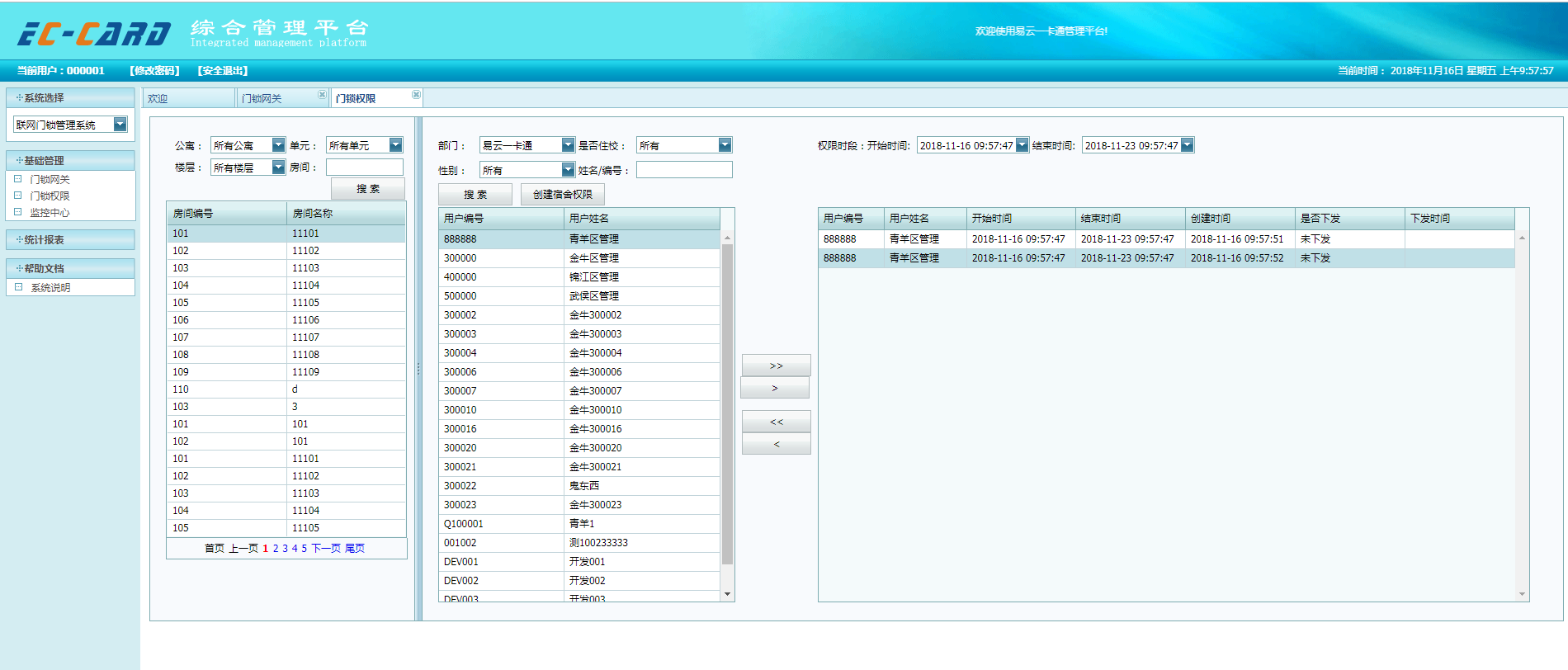Screen dimensions: 1568x670
Task: Open the 开始时间 date picker dropdown
Action: click(x=1022, y=145)
